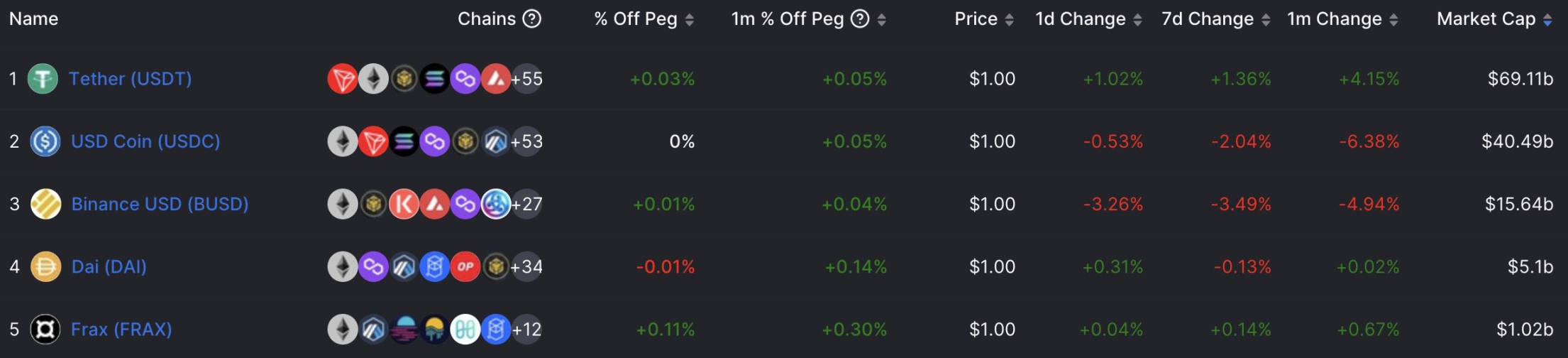Click the 1m % Off Peg help icon

click(x=860, y=19)
